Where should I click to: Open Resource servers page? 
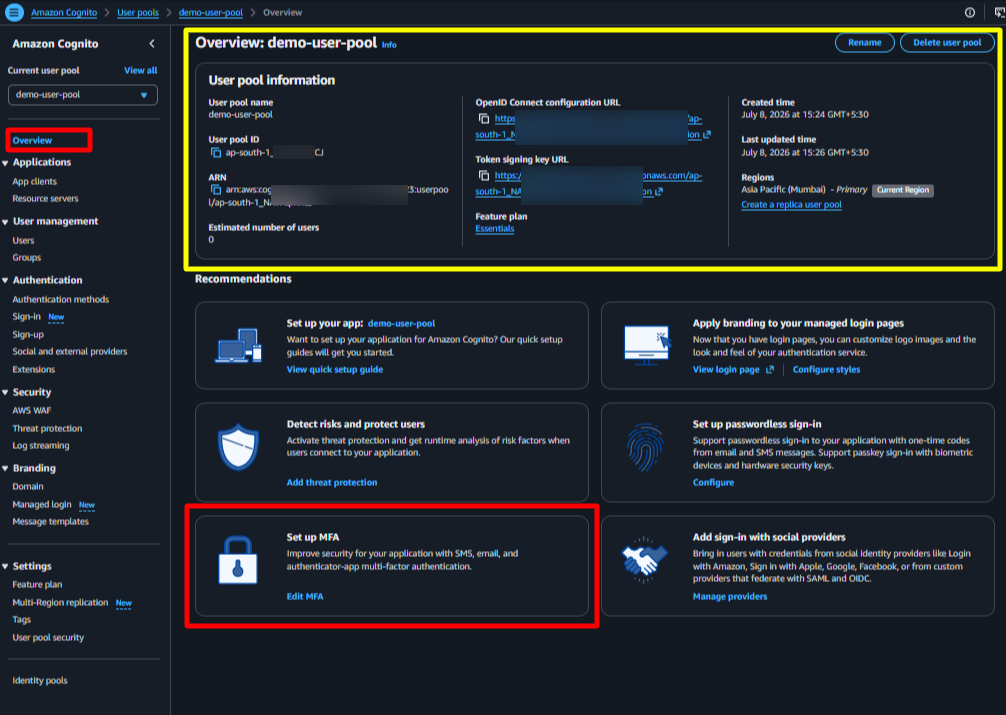coord(46,199)
